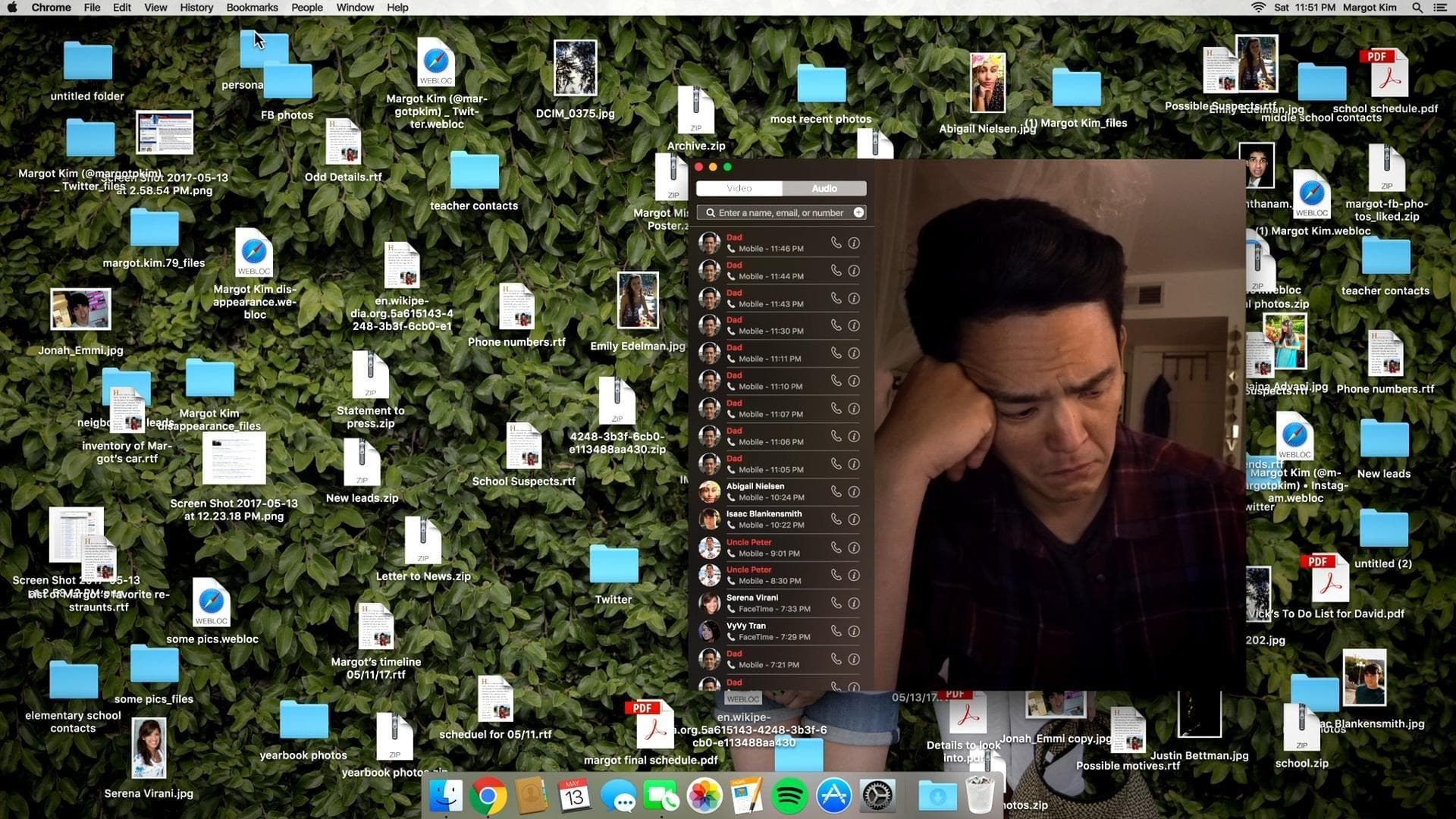Switch to the Audio tab
This screenshot has height=819, width=1456.
click(x=824, y=188)
